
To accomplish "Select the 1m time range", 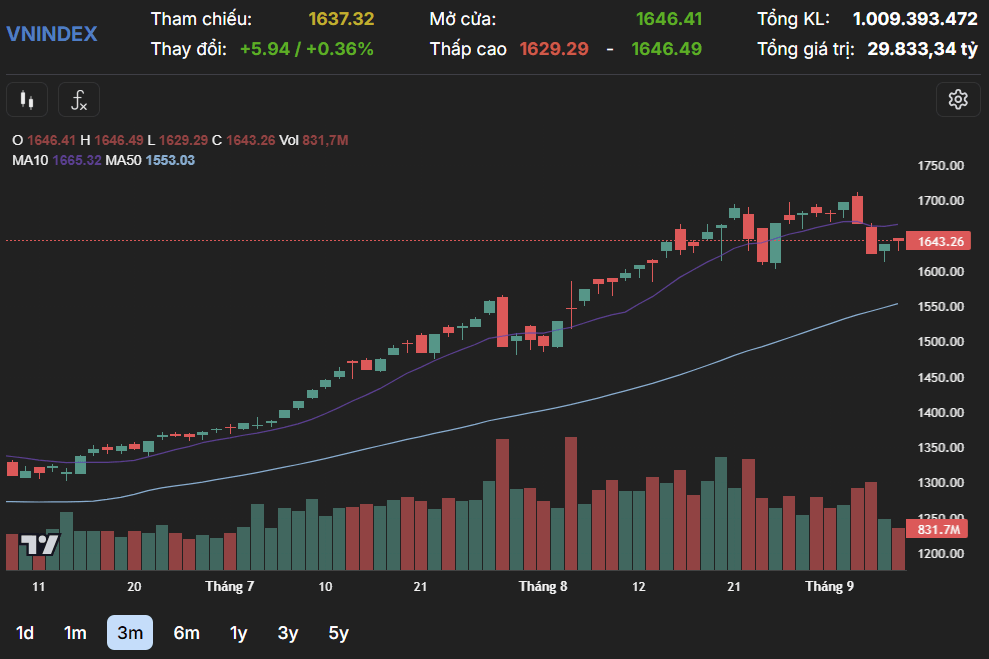I will [75, 633].
